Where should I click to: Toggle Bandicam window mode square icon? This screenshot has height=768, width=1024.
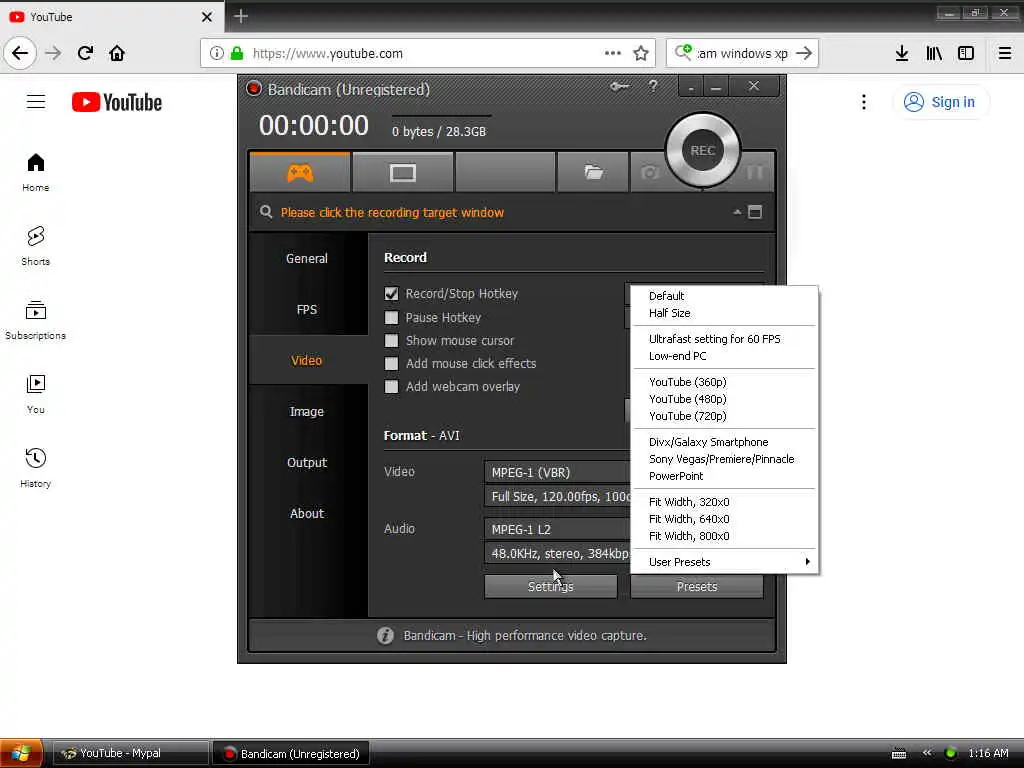click(x=755, y=212)
